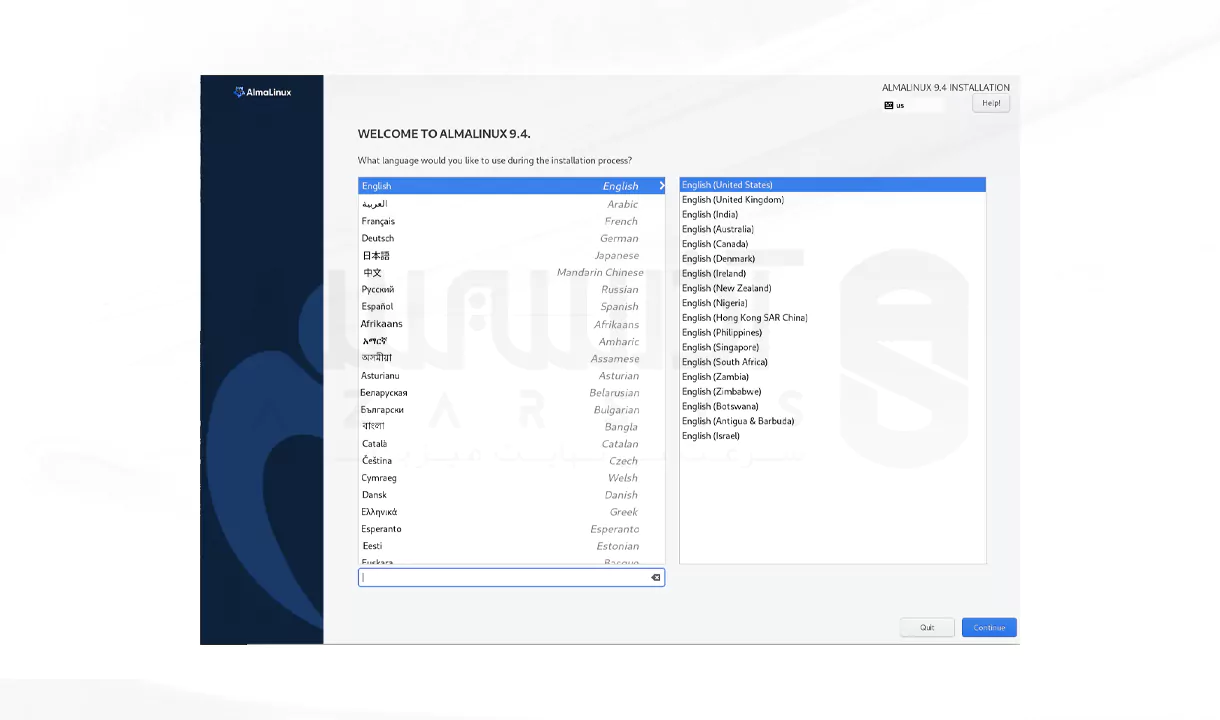The height and width of the screenshot is (720, 1220).
Task: Choose English (Botswana) locale
Action: [832, 406]
